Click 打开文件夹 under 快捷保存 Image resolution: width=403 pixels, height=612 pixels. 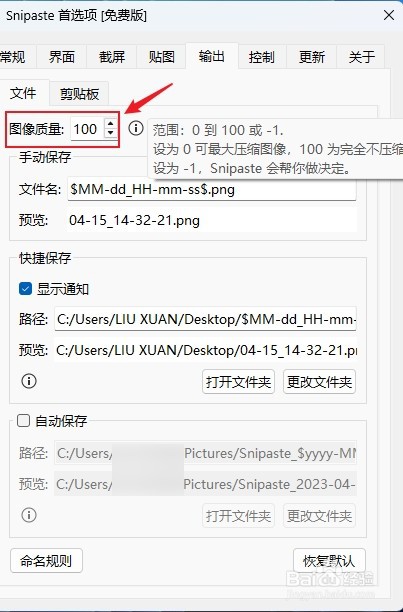[x=238, y=382]
